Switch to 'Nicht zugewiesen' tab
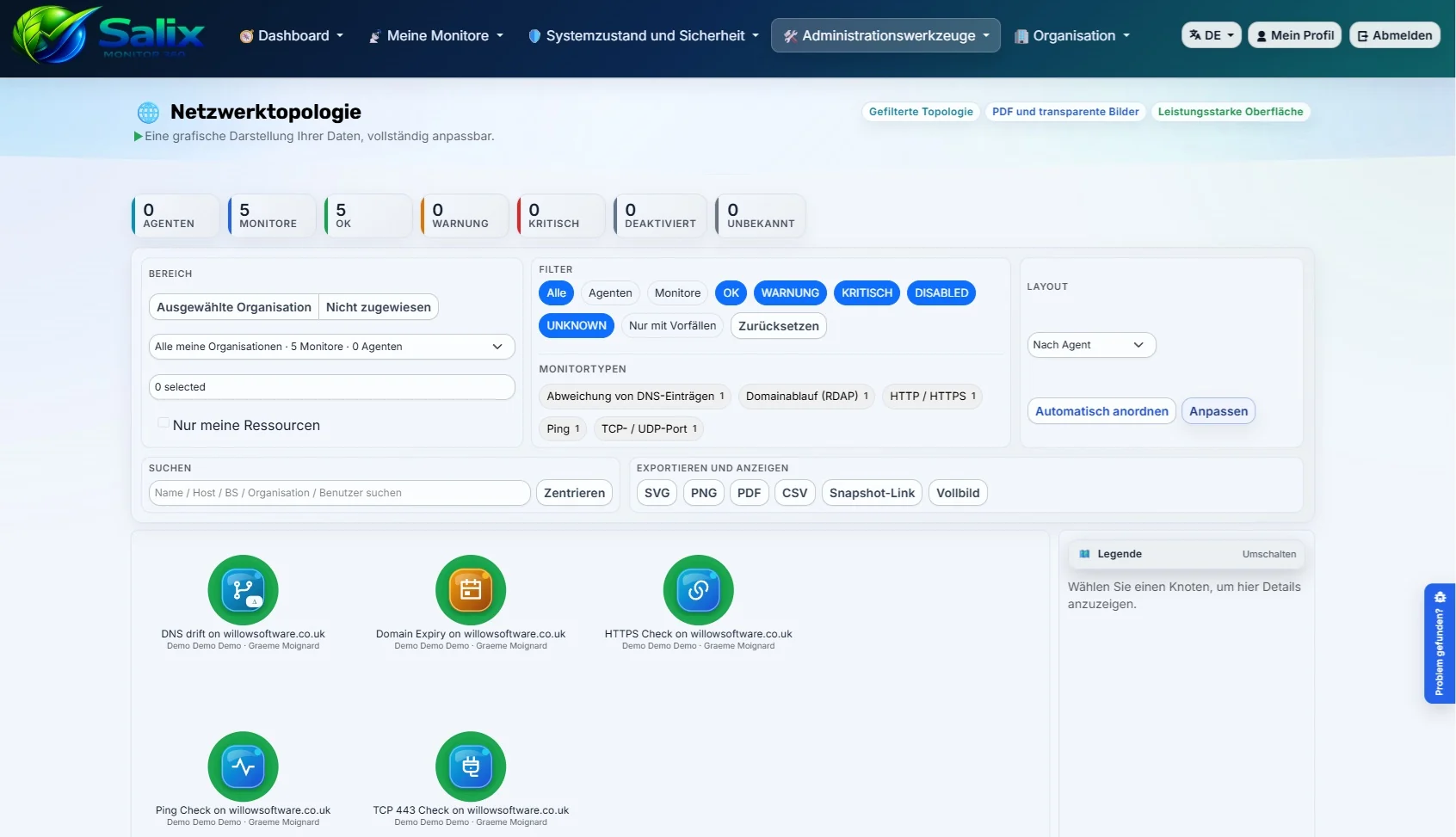The height and width of the screenshot is (837, 1456). pos(379,307)
